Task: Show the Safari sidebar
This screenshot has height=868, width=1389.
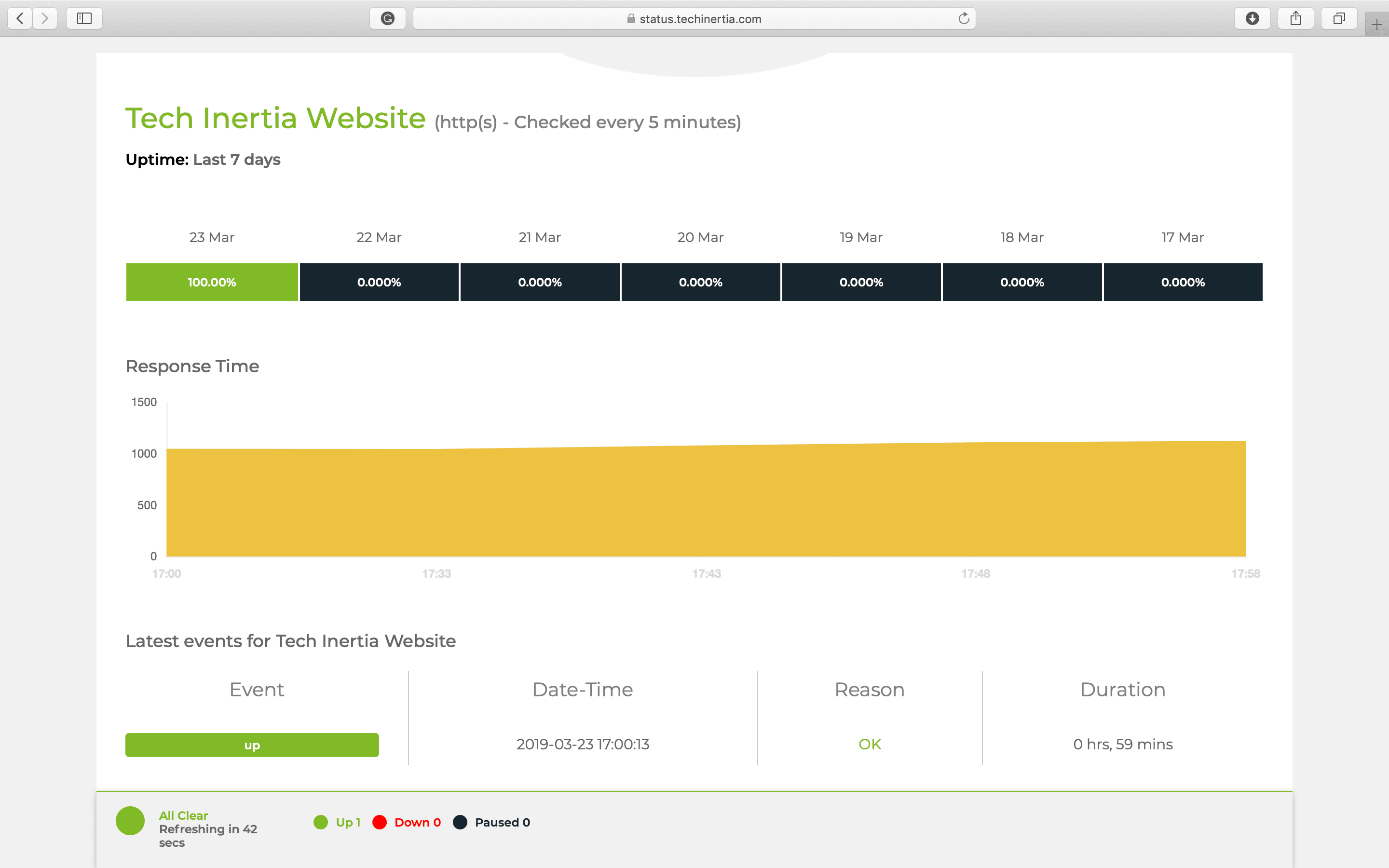Action: (x=84, y=18)
